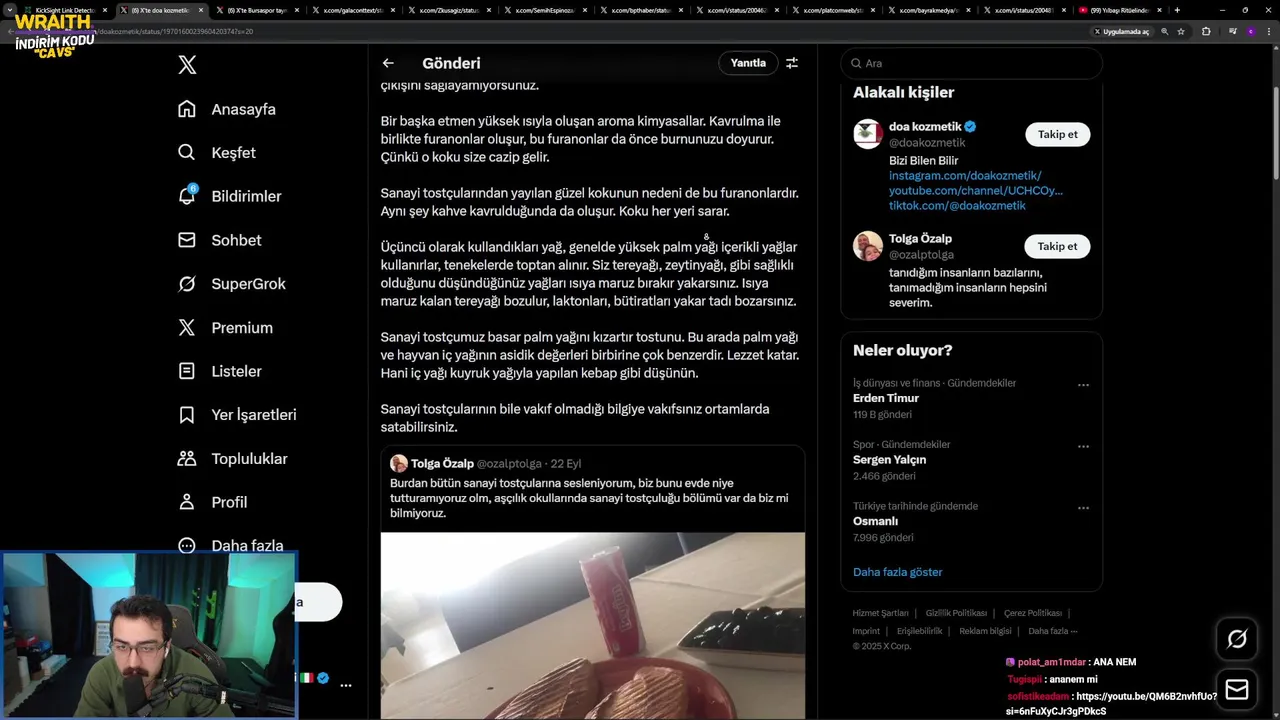1280x720 pixels.
Task: Click the Topluluklar people icon
Action: pos(187,459)
